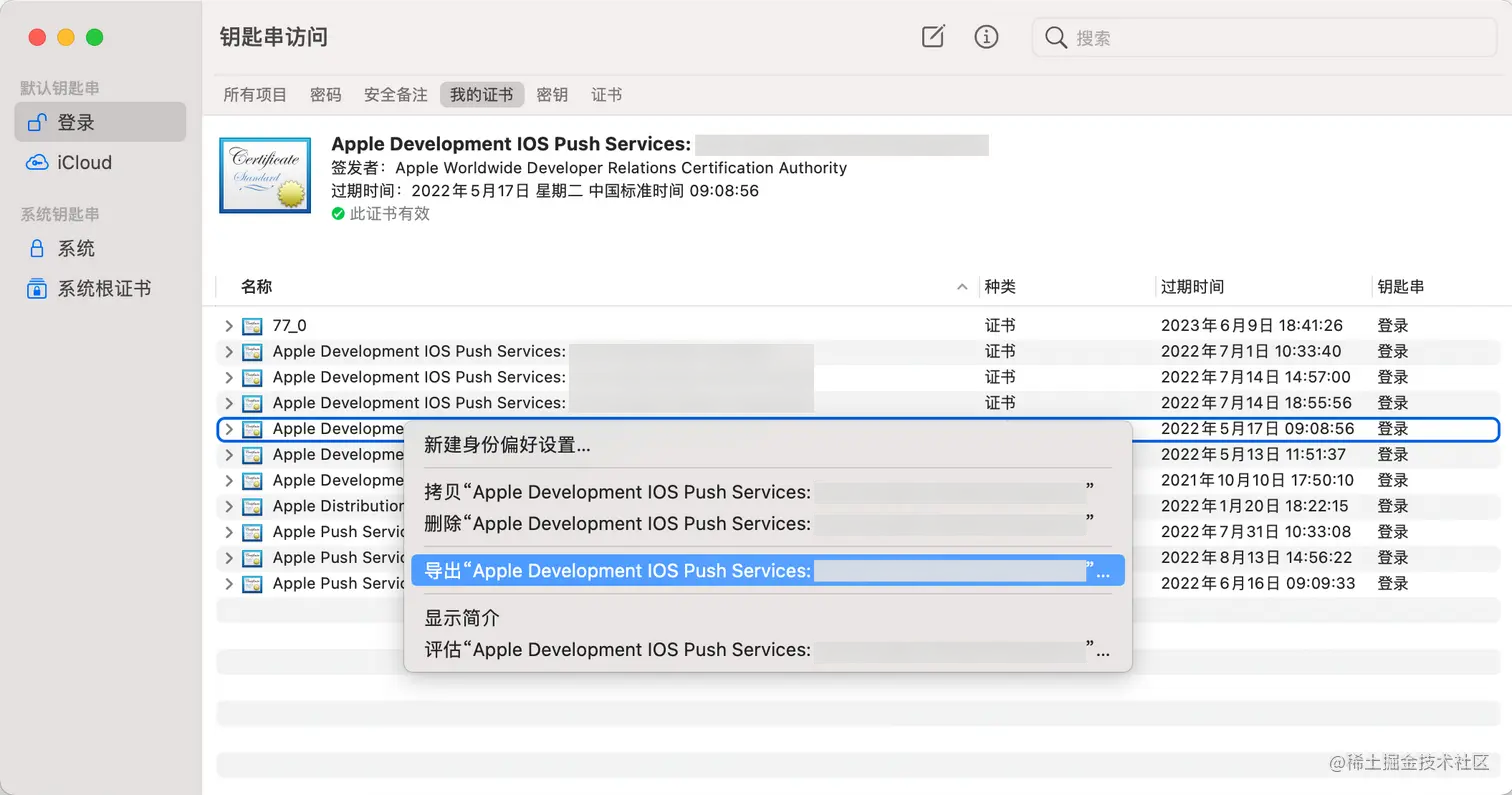Click the green valid-certificate checkmark icon

(338, 214)
